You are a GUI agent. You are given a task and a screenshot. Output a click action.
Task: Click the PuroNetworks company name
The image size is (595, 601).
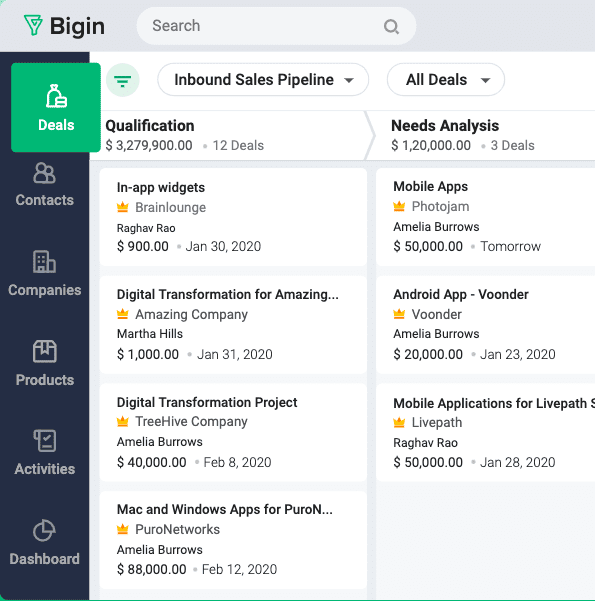point(178,529)
